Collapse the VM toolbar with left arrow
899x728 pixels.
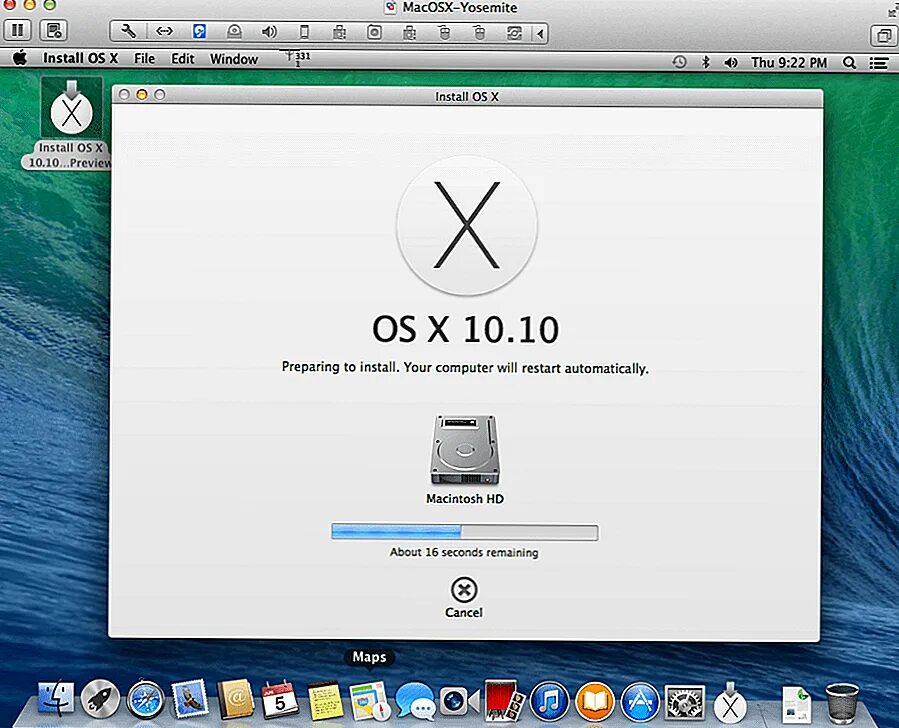point(540,34)
